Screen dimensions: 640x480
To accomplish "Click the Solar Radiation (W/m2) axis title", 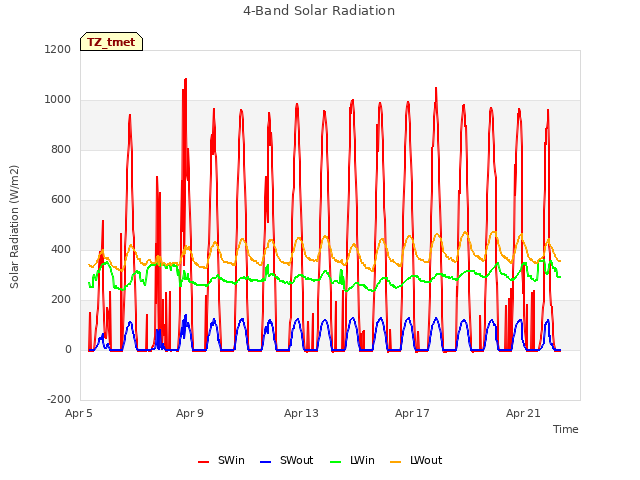I will (x=14, y=227).
